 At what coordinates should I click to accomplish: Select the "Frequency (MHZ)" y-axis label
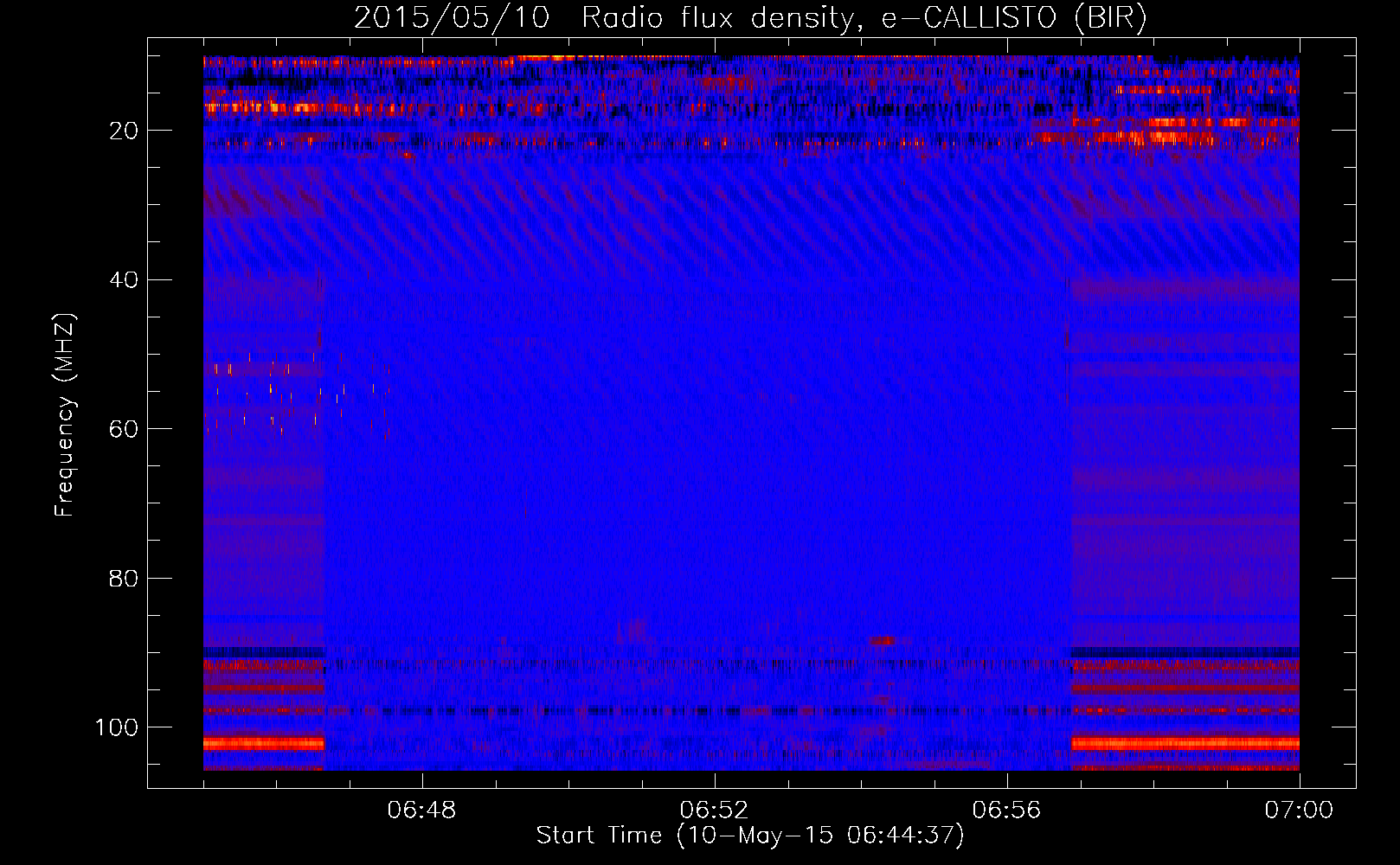pos(65,414)
